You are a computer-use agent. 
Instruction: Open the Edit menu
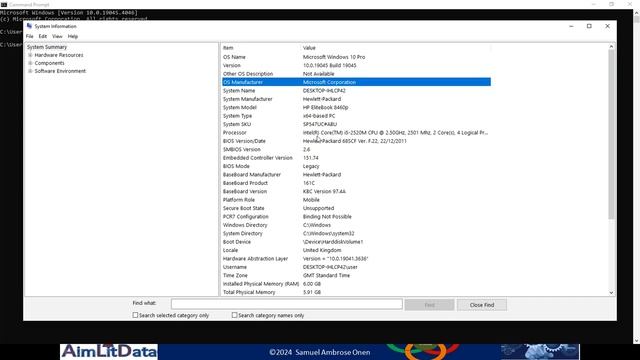[43, 36]
